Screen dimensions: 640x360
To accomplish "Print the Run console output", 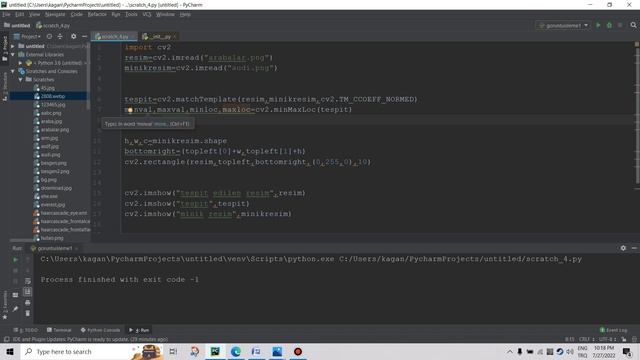I will tap(27, 302).
